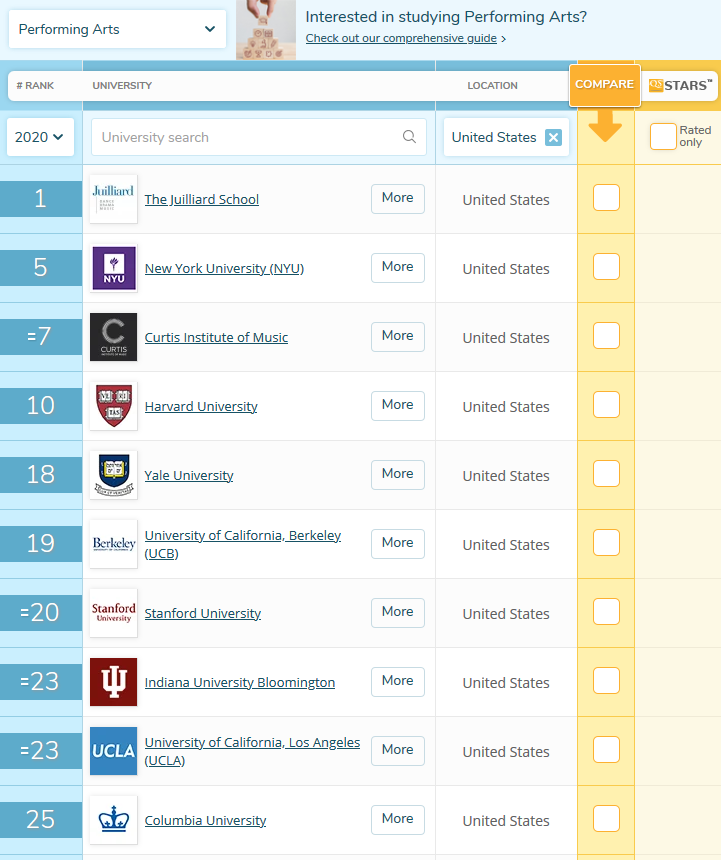Open New York University (NYU) link
This screenshot has height=860, width=721.
pyautogui.click(x=224, y=269)
